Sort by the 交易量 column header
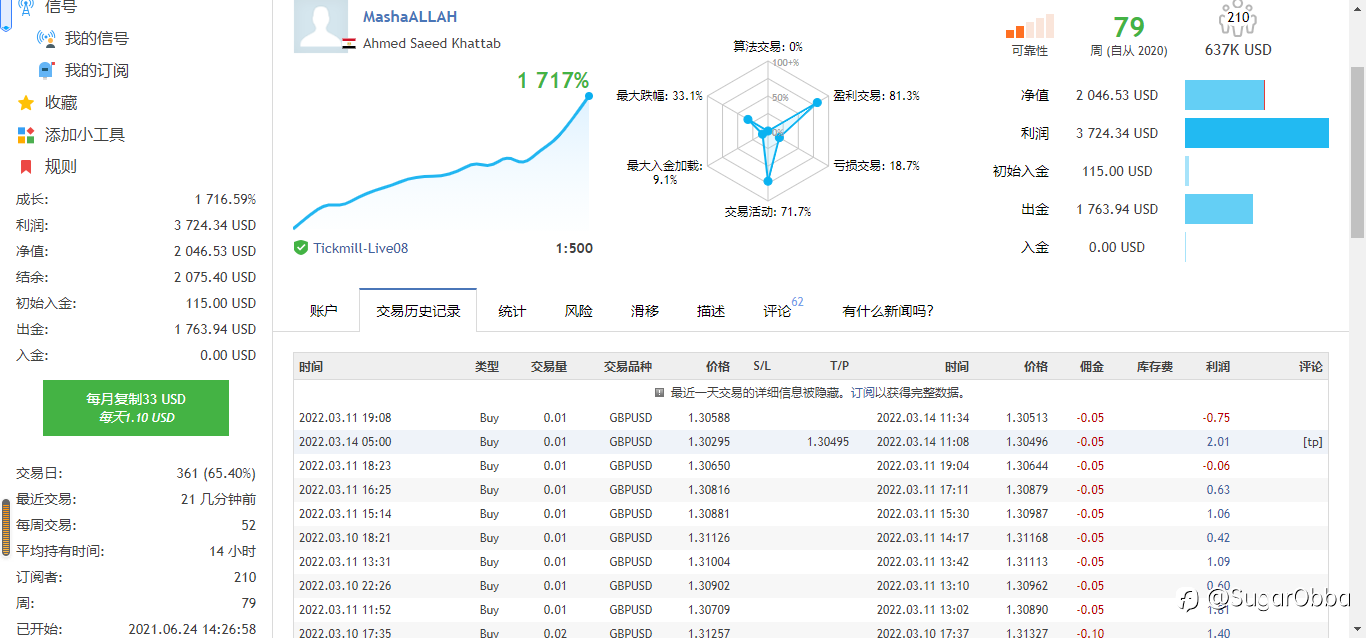Screen dimensions: 1366x638 549,367
